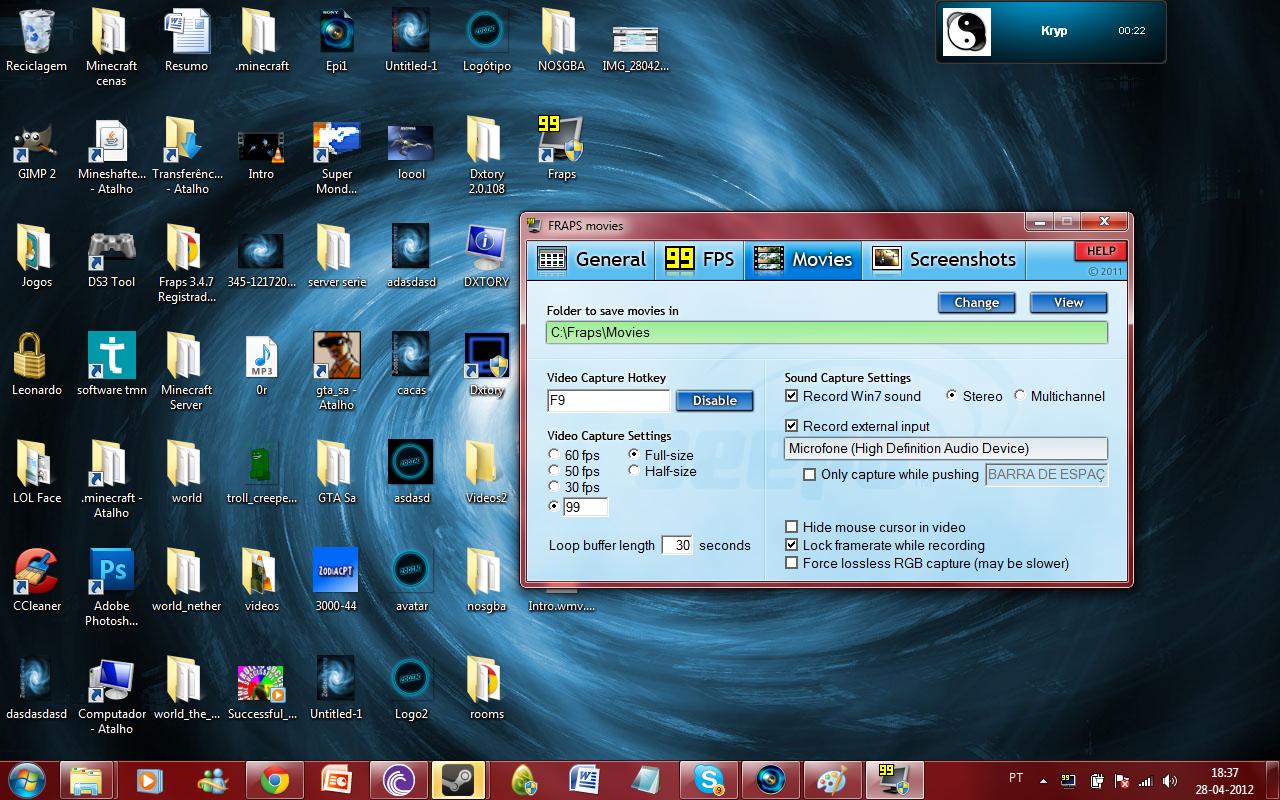Open Steam from the taskbar
1280x800 pixels.
click(x=460, y=779)
